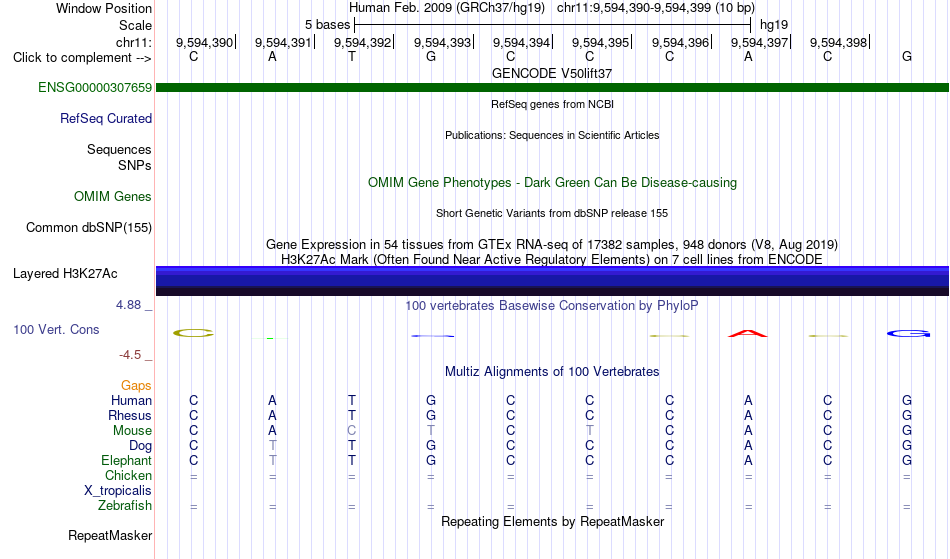Click 'Short Genetic Variants from dbSNP release 155'
The image size is (950, 559).
click(552, 213)
